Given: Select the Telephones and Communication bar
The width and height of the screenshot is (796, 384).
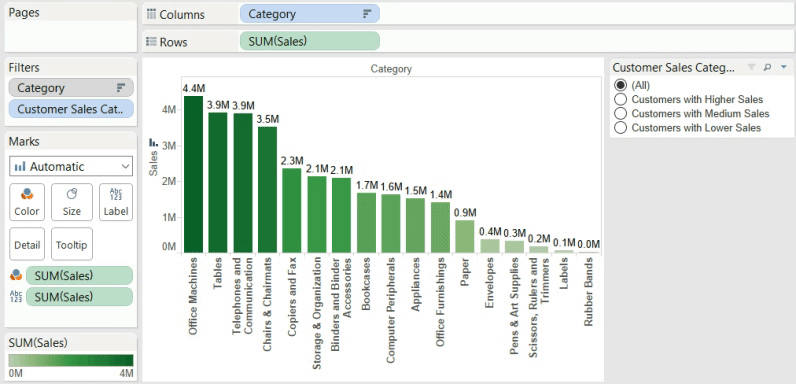Looking at the screenshot, I should (x=243, y=183).
